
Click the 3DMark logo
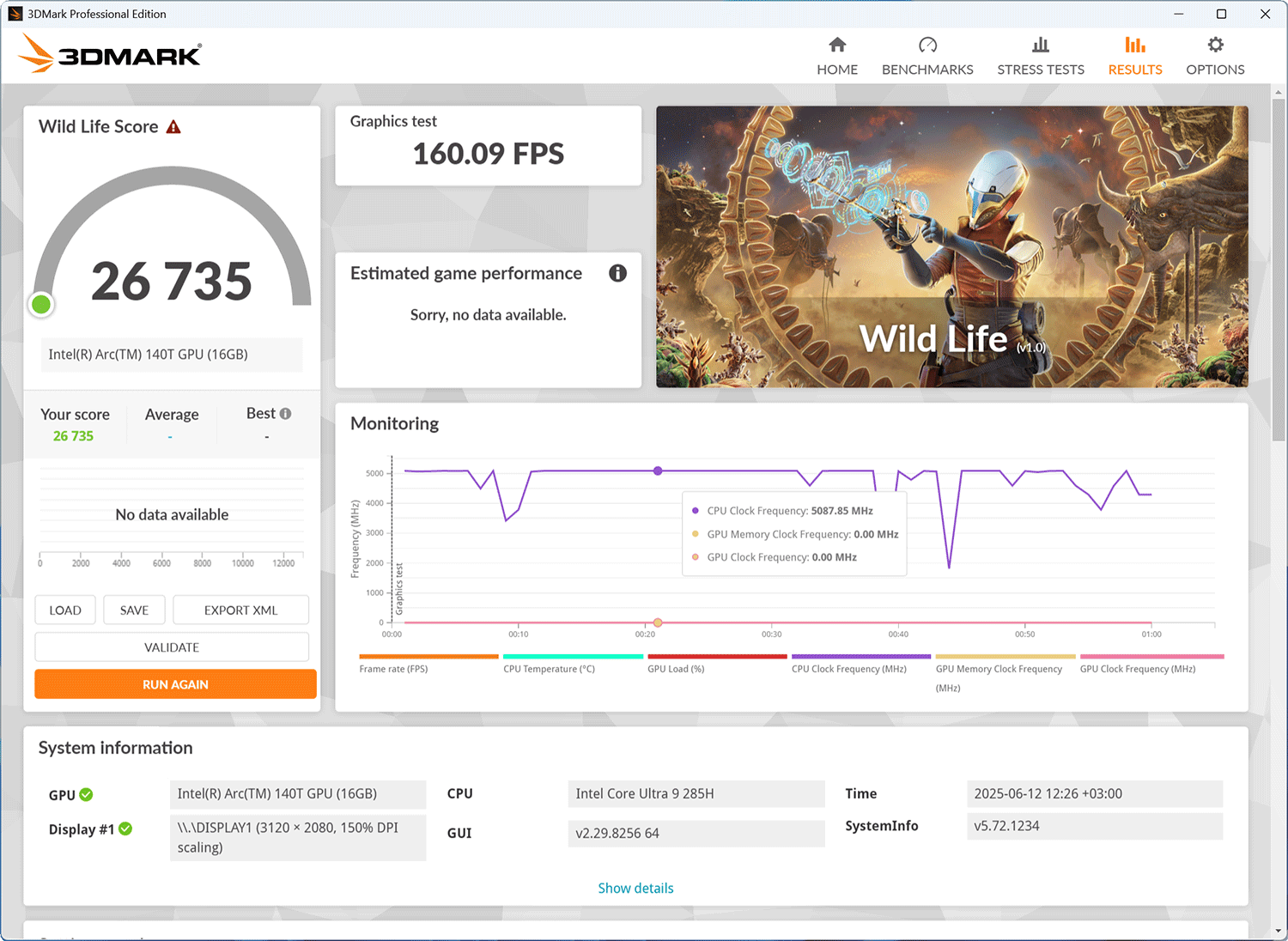pyautogui.click(x=110, y=53)
